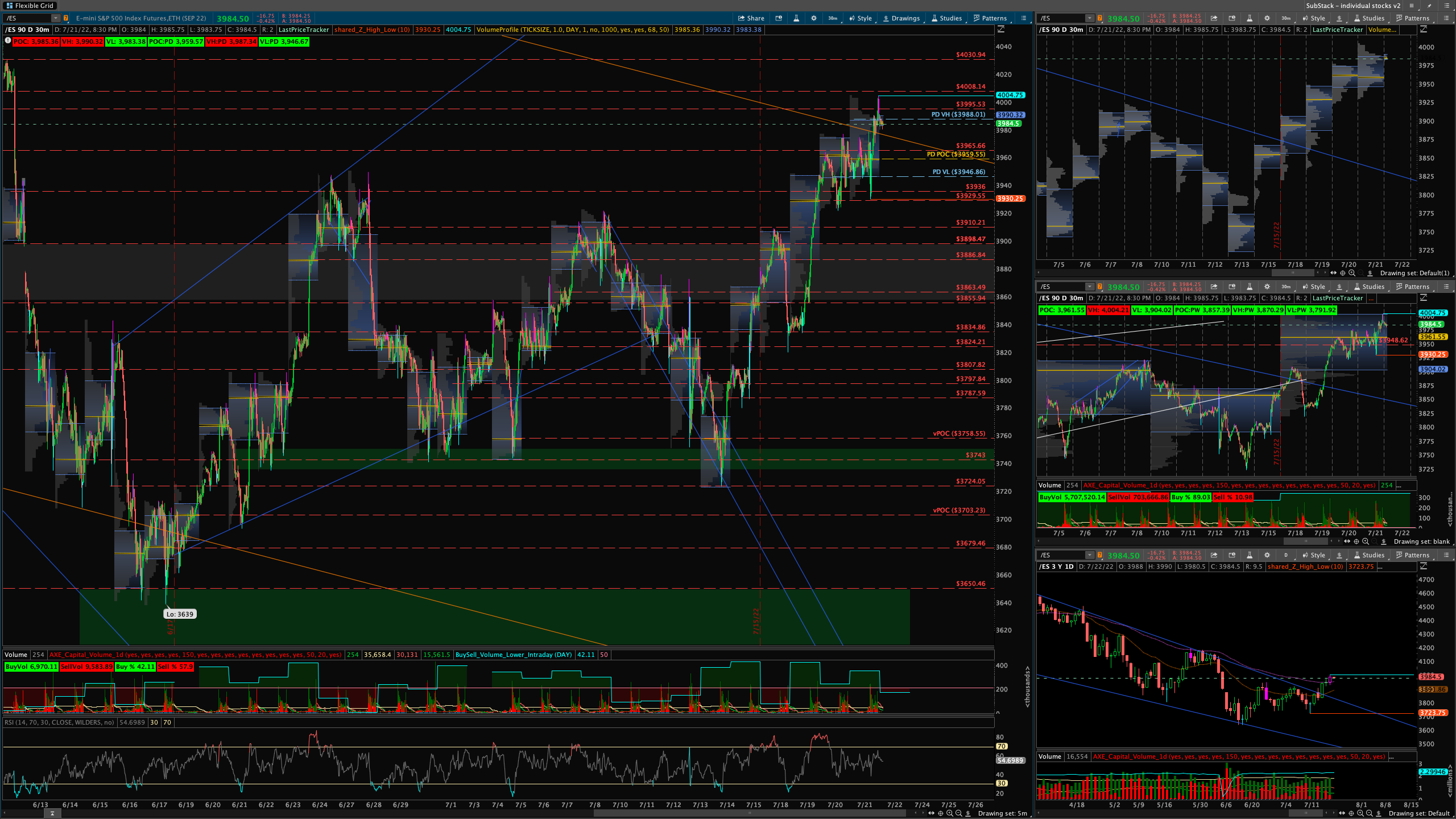This screenshot has height=819, width=1456.
Task: Expand the Drawings dropdown in main chart
Action: 901,18
